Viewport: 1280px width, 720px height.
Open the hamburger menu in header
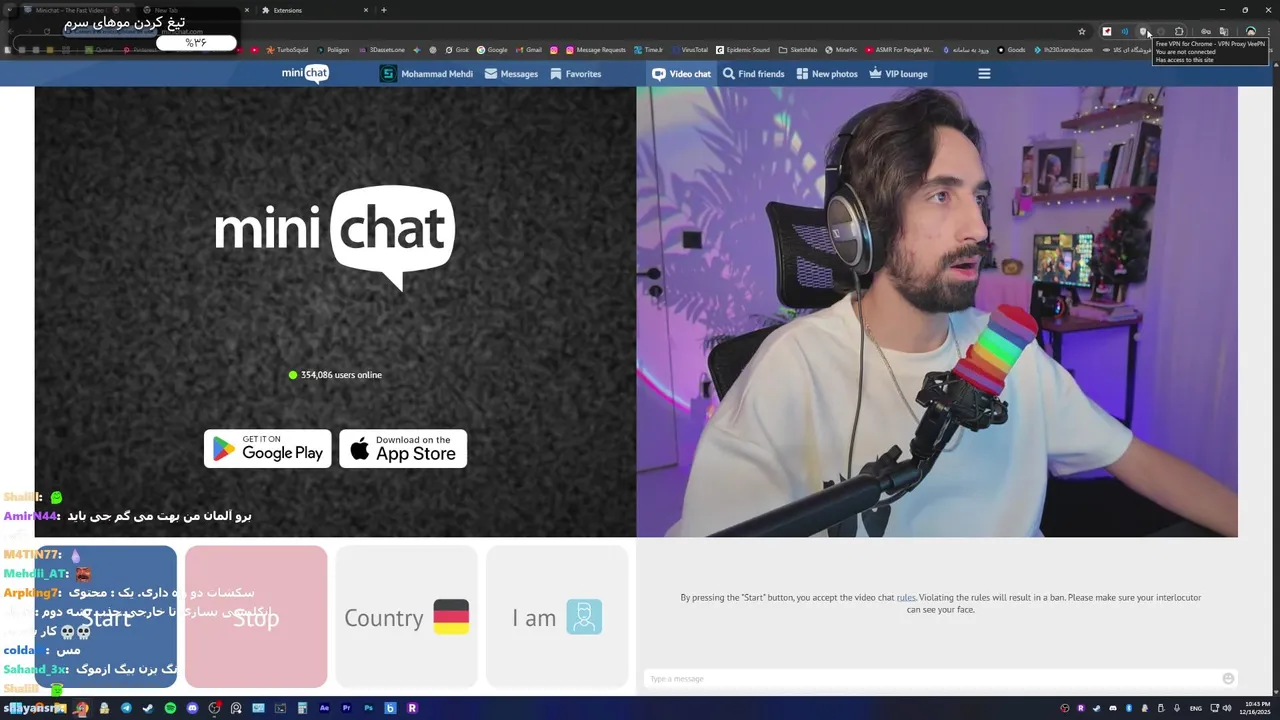pyautogui.click(x=984, y=74)
